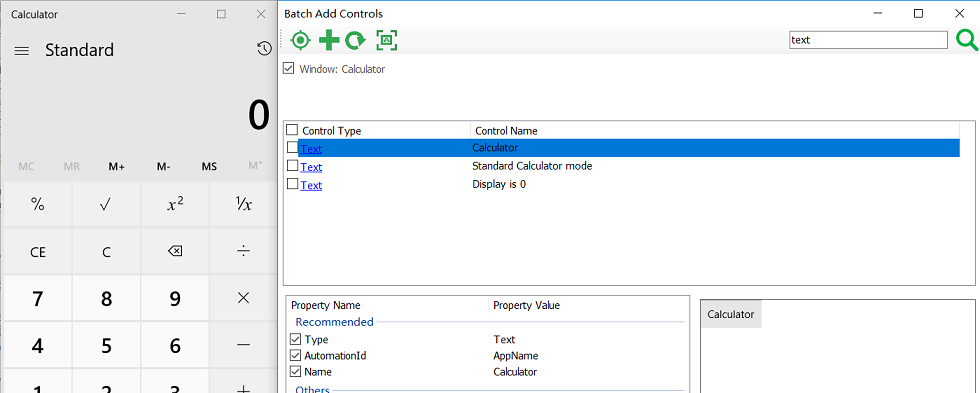Click the green refresh icon
The width and height of the screenshot is (980, 393).
pos(356,41)
